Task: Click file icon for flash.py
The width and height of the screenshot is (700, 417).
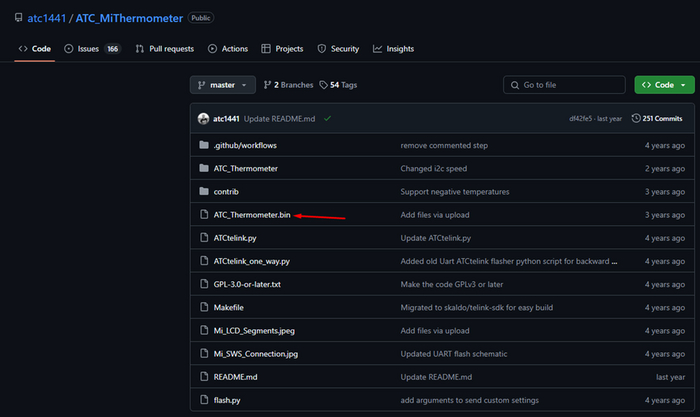Action: tap(204, 400)
